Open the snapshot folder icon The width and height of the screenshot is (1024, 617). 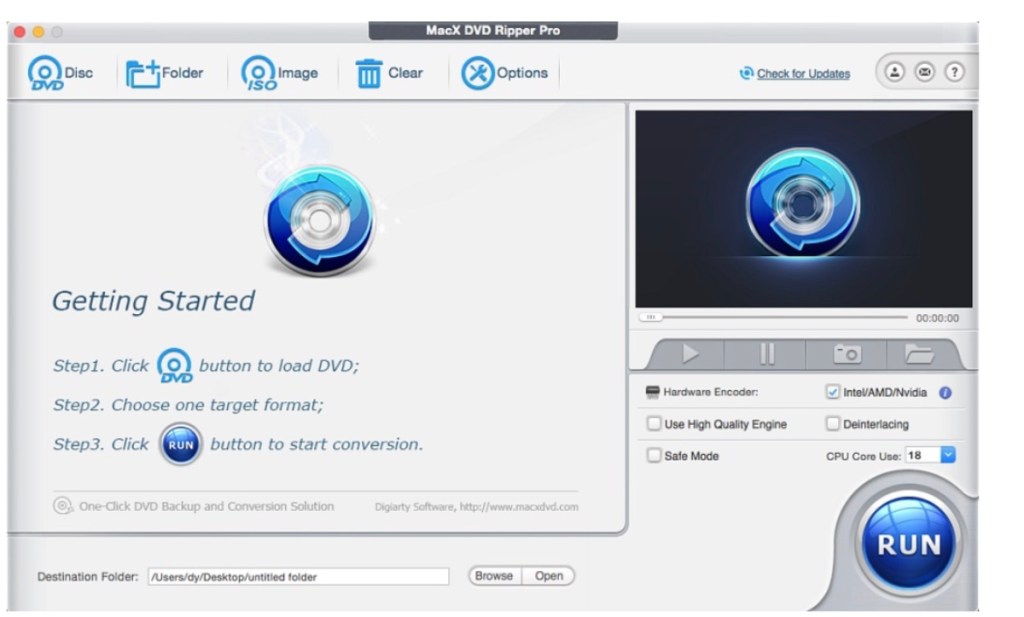(x=920, y=354)
